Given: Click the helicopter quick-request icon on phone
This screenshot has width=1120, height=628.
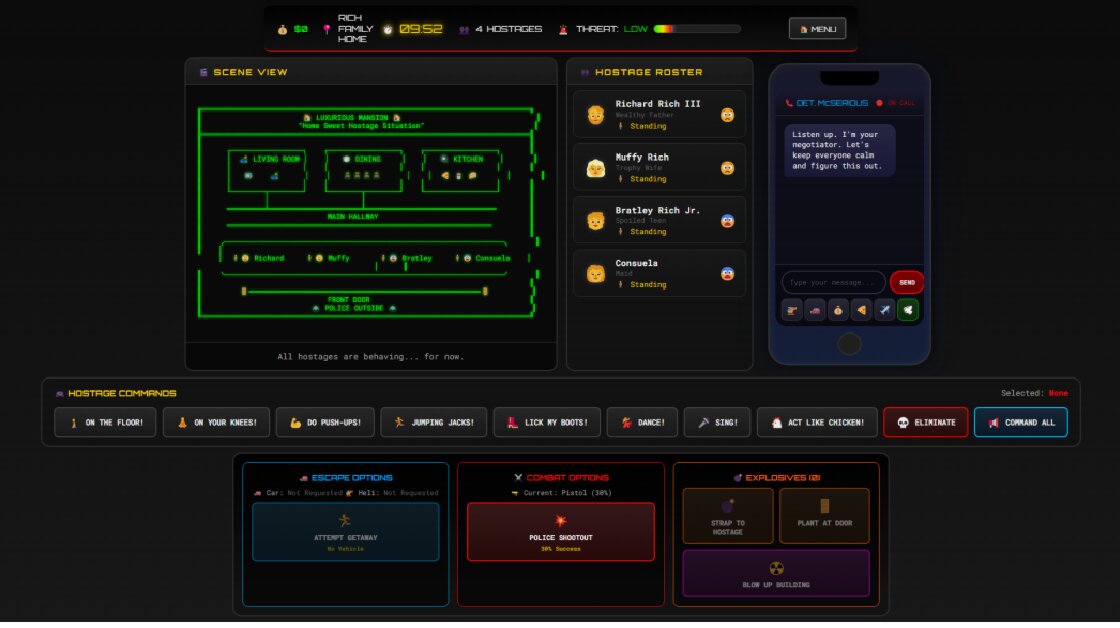Looking at the screenshot, I should 792,311.
